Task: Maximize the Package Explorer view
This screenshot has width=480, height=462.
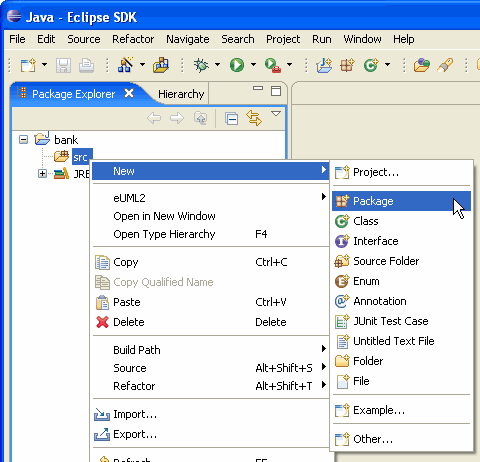Action: click(276, 91)
